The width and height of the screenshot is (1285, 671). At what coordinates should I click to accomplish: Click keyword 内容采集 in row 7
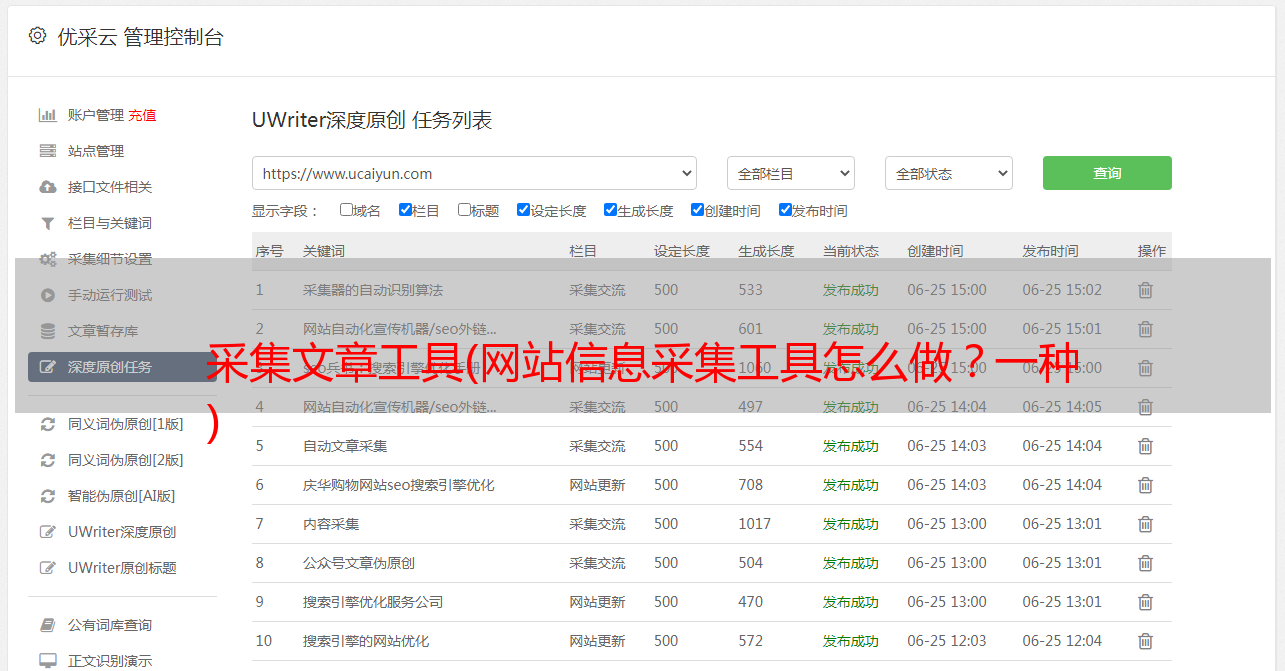pyautogui.click(x=331, y=524)
